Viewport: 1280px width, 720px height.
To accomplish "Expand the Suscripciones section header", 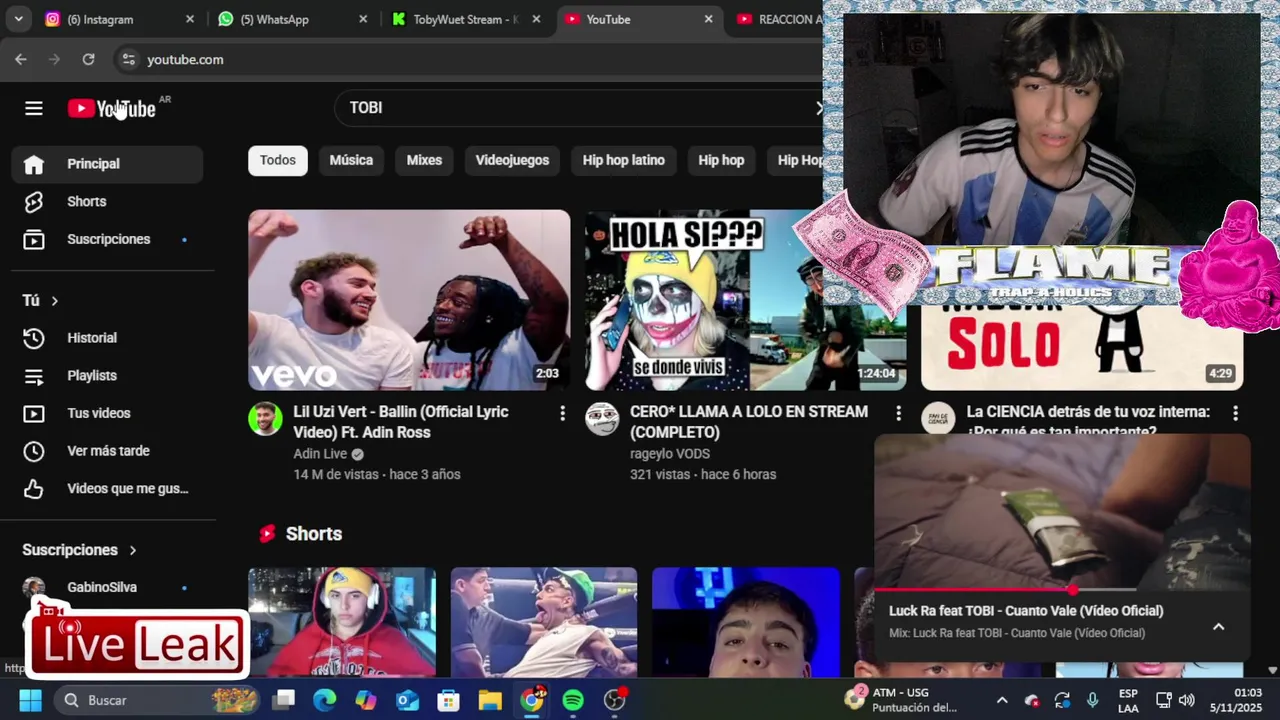I will coord(80,550).
